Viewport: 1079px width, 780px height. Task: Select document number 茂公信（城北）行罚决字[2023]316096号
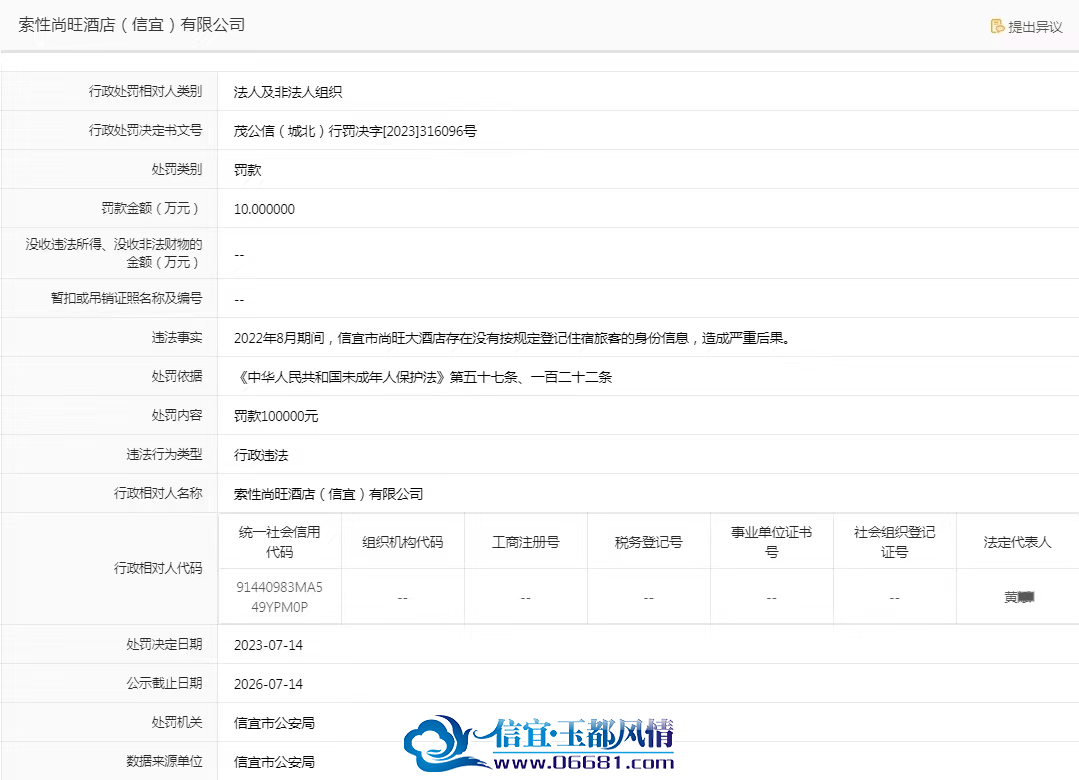[355, 131]
